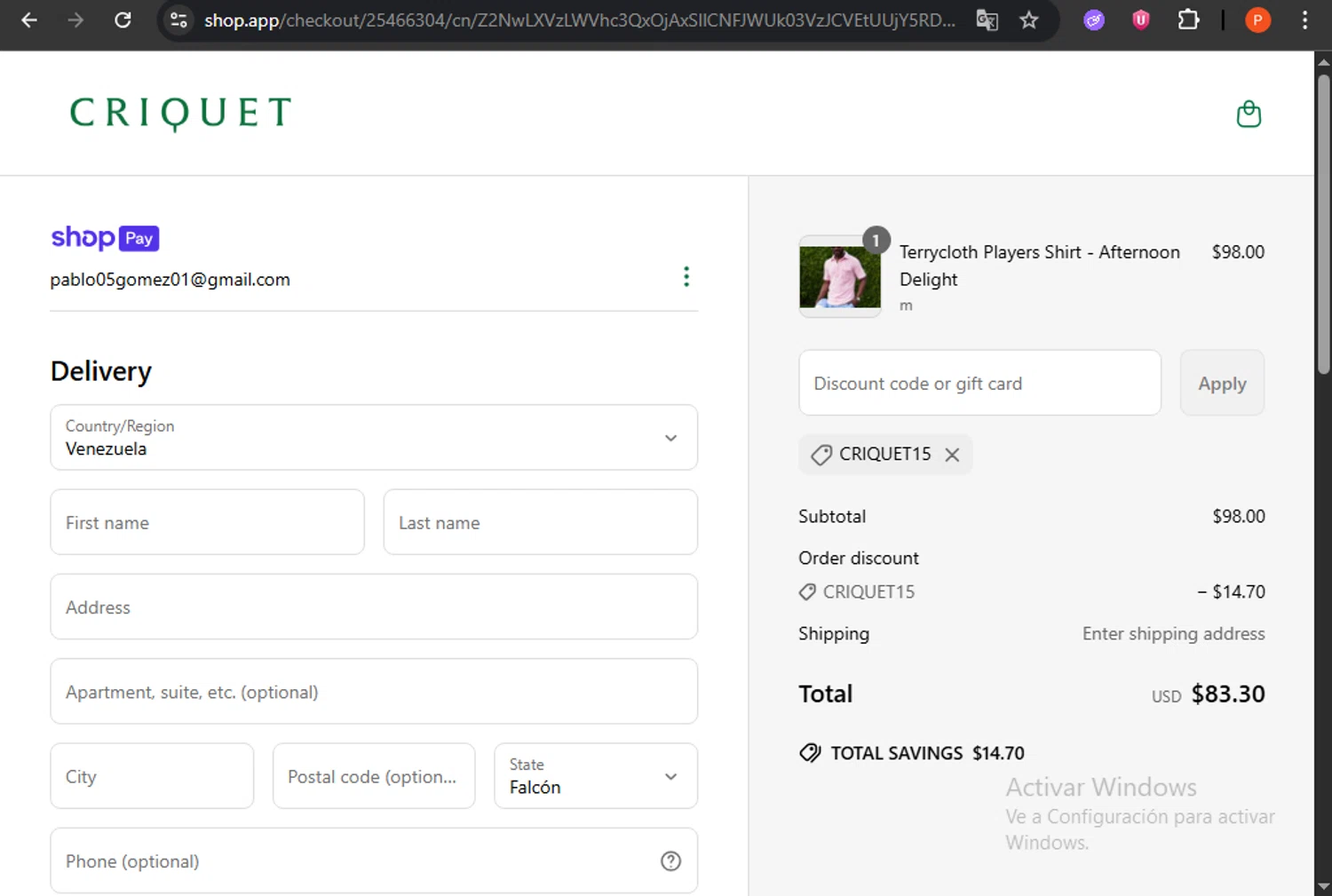Open the Extensions puzzle icon
The image size is (1332, 896).
pyautogui.click(x=1188, y=20)
